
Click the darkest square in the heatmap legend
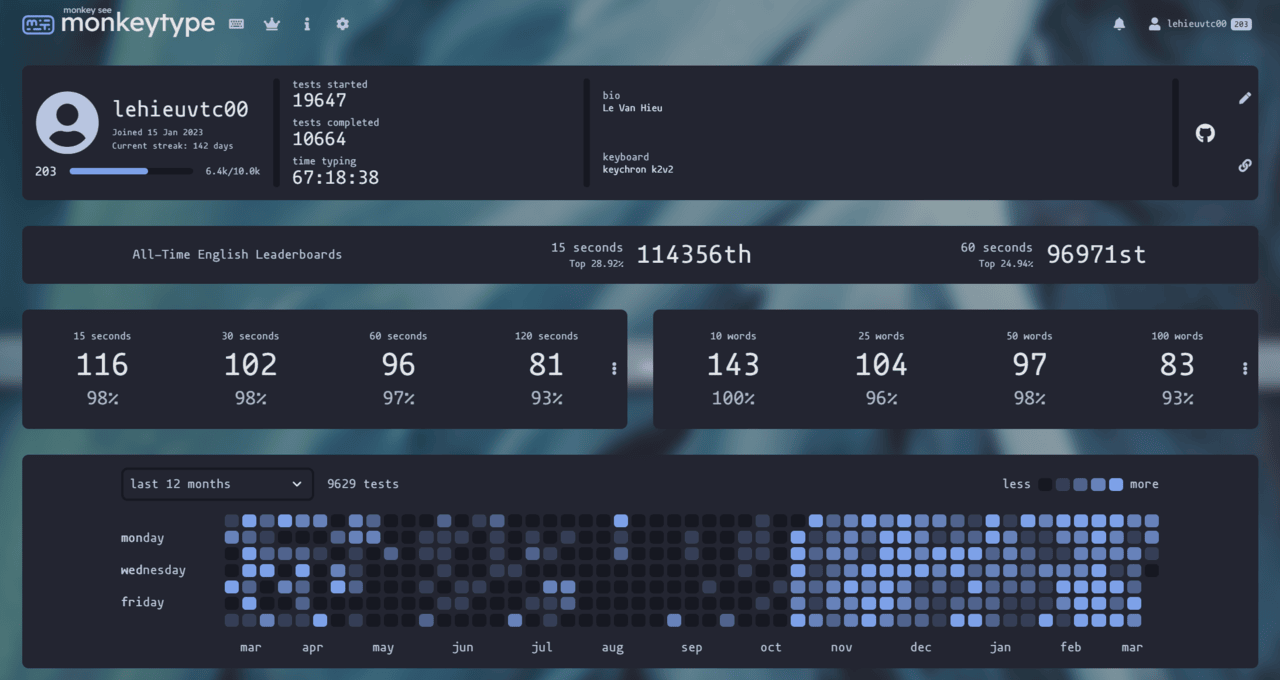pos(1045,484)
